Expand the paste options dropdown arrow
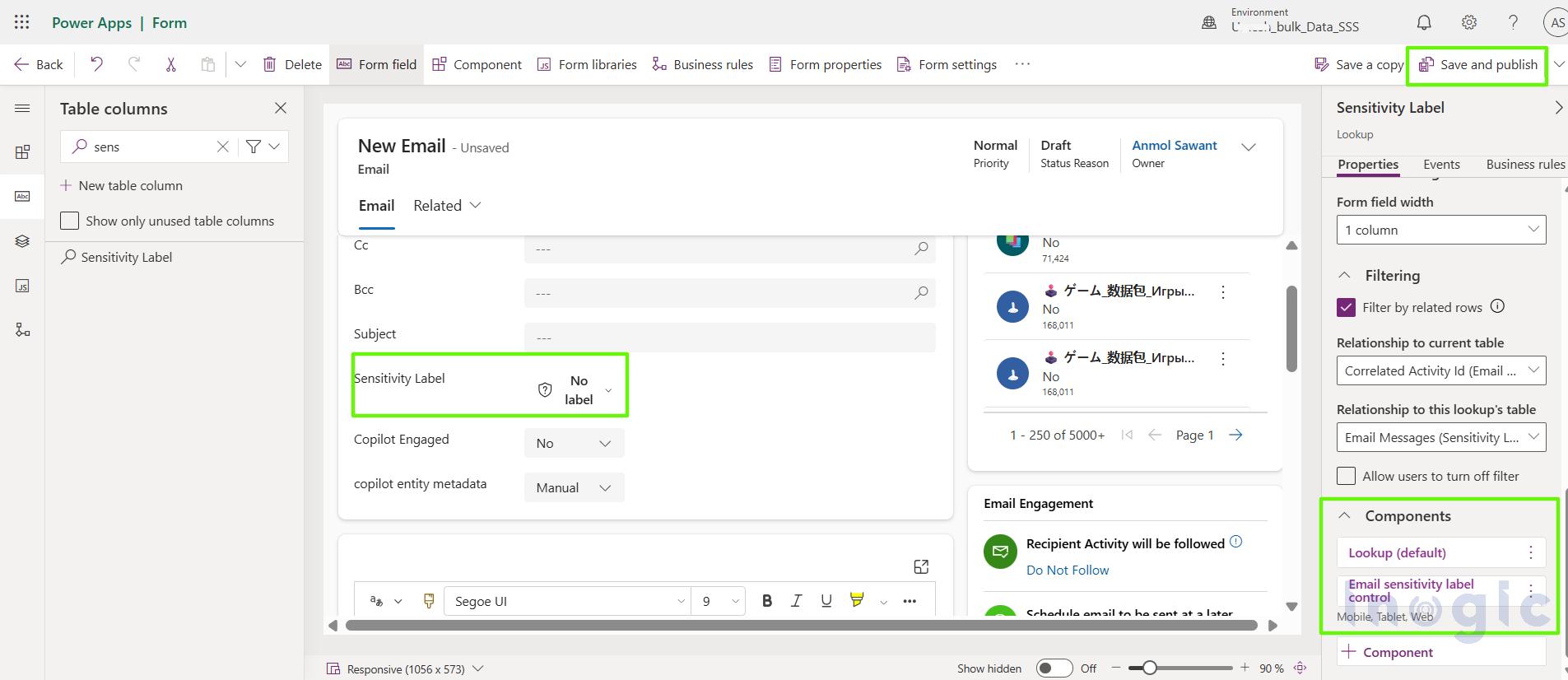The height and width of the screenshot is (680, 1568). coord(240,64)
